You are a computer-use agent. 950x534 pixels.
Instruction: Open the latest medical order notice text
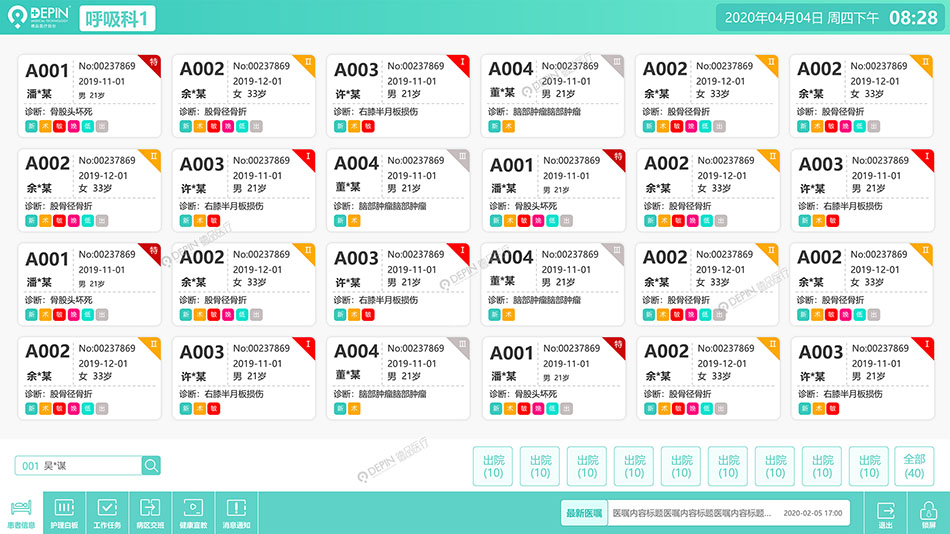point(692,513)
